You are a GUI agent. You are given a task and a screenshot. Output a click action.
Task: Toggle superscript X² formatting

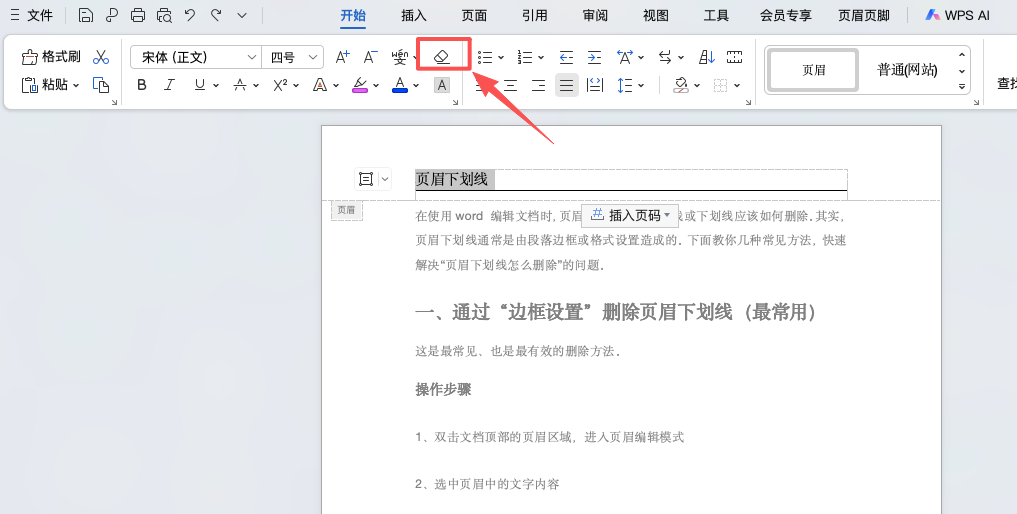point(280,85)
